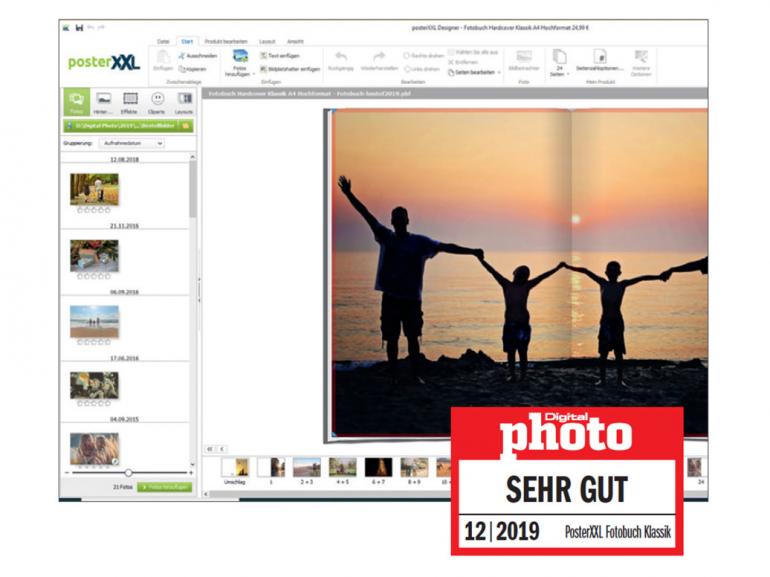Image resolution: width=770 pixels, height=577 pixels.
Task: Click the posterXXL app icon in the title bar
Action: click(66, 28)
